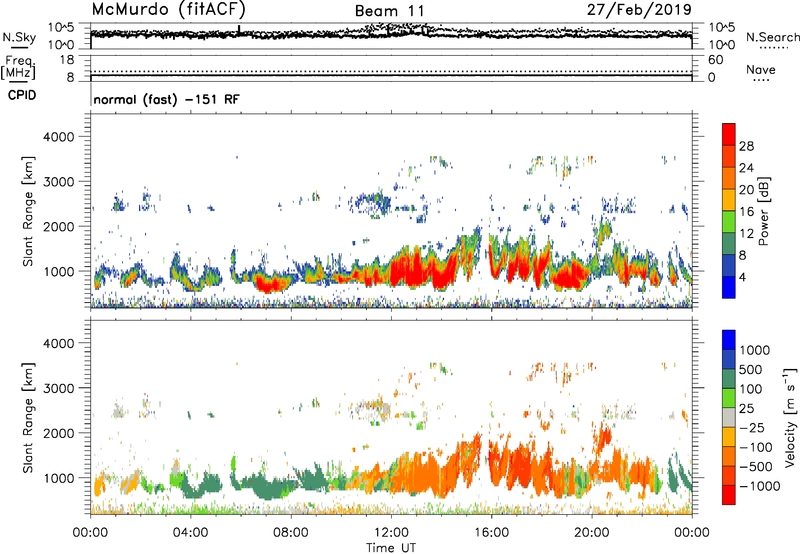This screenshot has width=800, height=554.
Task: Pick the gray -25 to 25 velocity segment
Action: point(729,418)
